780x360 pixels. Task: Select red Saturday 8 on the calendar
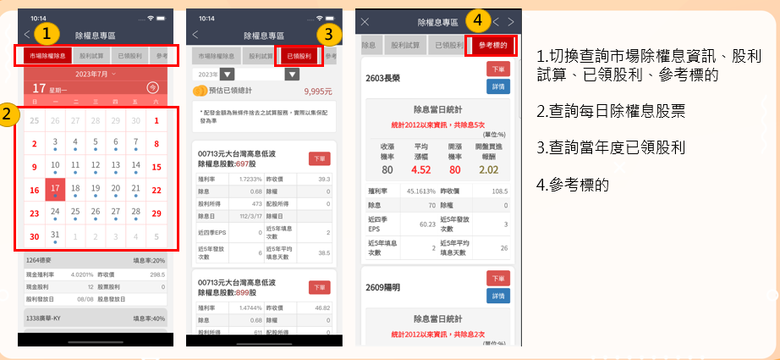tap(156, 144)
